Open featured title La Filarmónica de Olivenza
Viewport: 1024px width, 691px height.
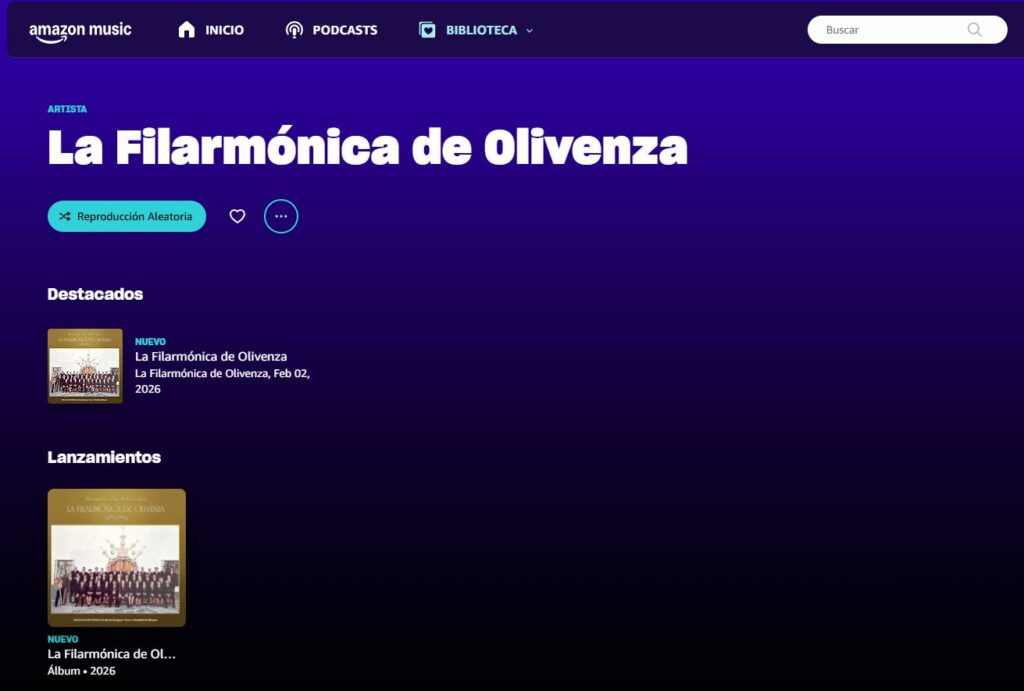tap(211, 357)
